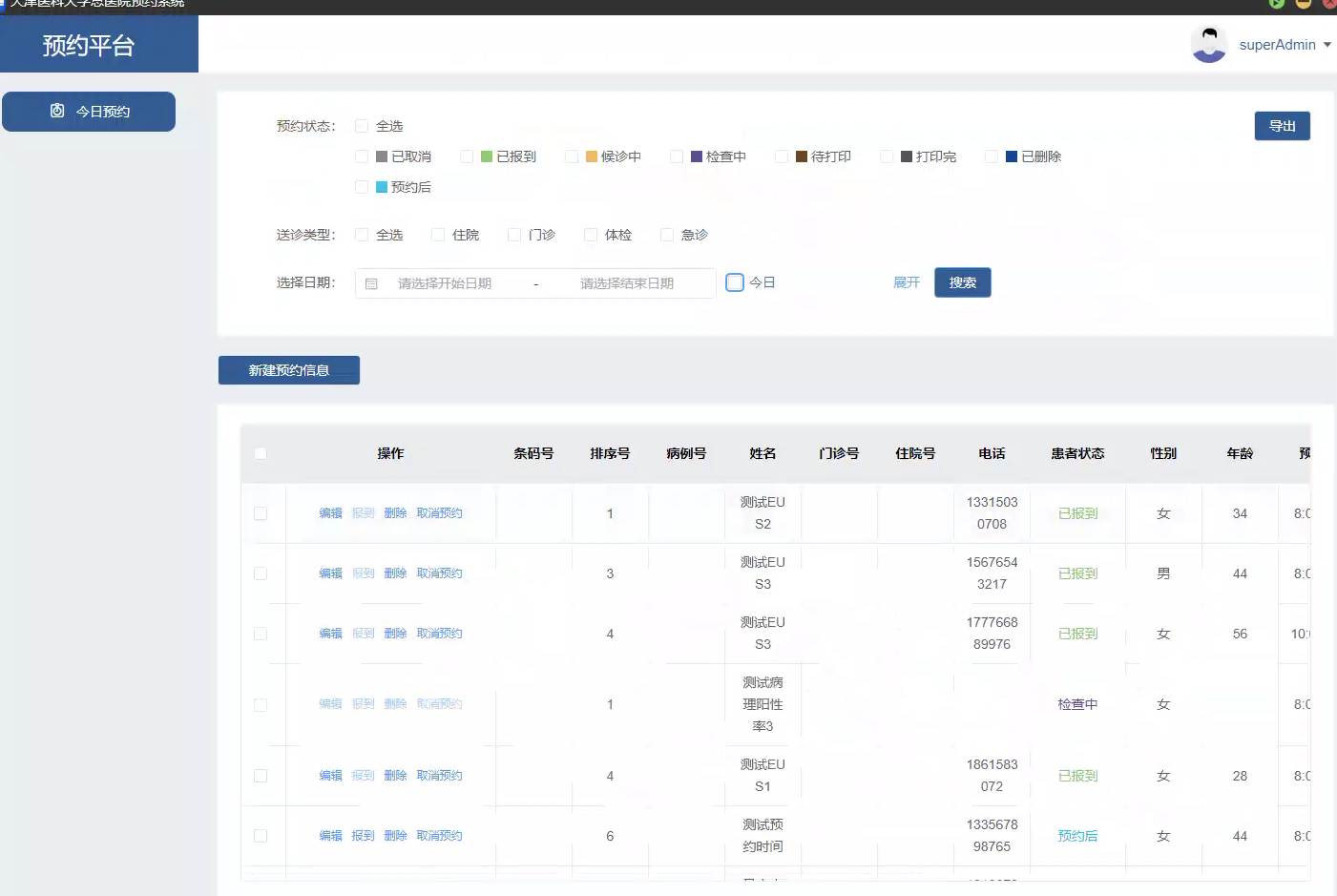Click 取消预约 for patient with phone 15676543217
Screen dimensions: 1337x896
(x=439, y=573)
